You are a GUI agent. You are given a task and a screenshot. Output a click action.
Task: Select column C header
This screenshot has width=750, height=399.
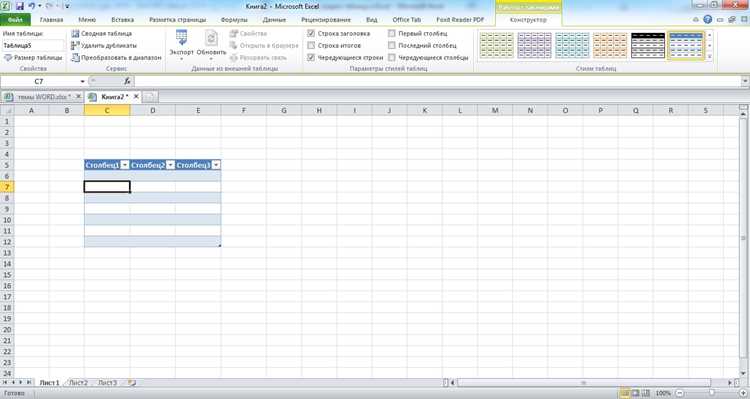(x=107, y=111)
